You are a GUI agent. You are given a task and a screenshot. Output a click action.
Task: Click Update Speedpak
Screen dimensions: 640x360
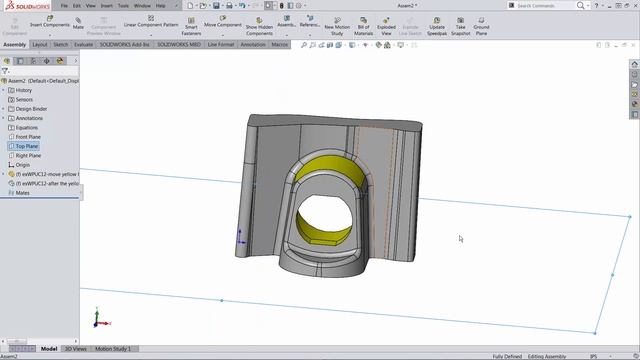437,27
